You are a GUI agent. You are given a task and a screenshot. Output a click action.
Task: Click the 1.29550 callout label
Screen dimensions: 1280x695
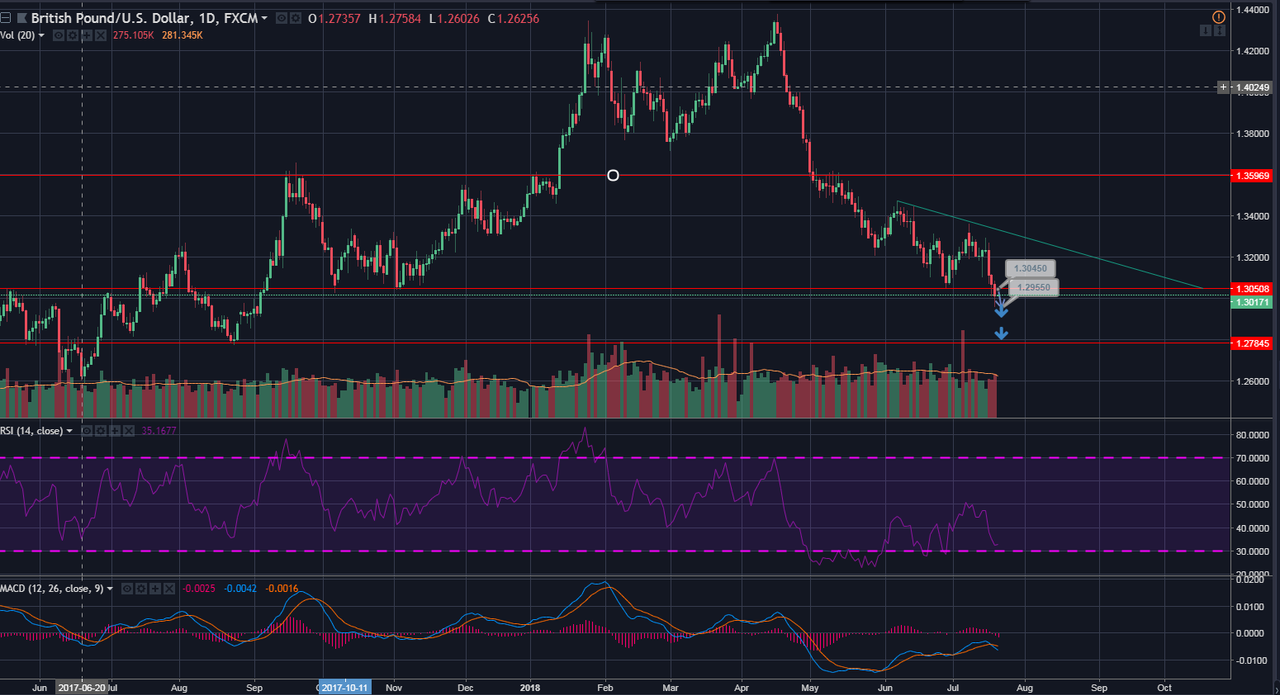1032,287
